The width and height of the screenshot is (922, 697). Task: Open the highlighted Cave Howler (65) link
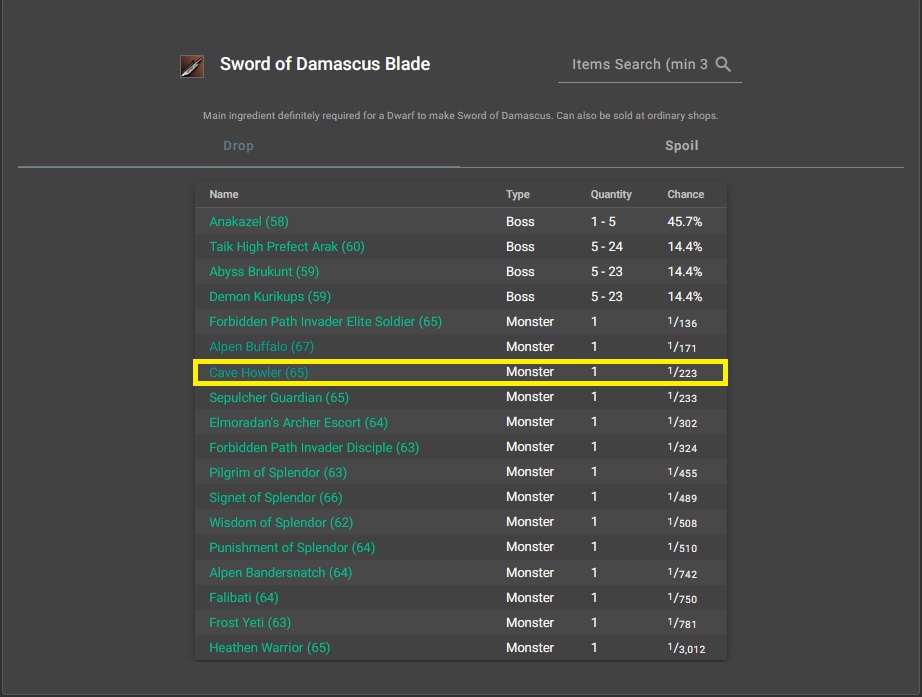[258, 372]
